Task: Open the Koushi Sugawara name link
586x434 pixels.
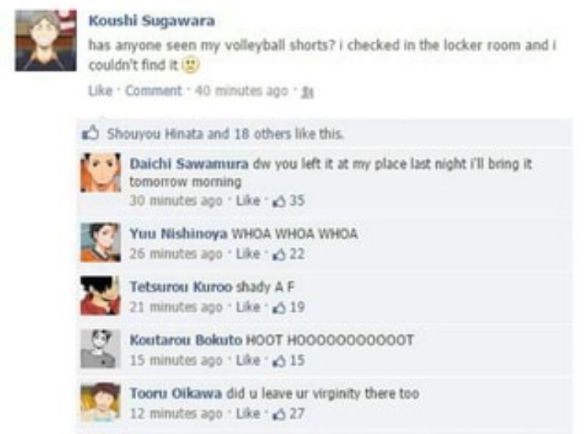Action: click(x=152, y=21)
